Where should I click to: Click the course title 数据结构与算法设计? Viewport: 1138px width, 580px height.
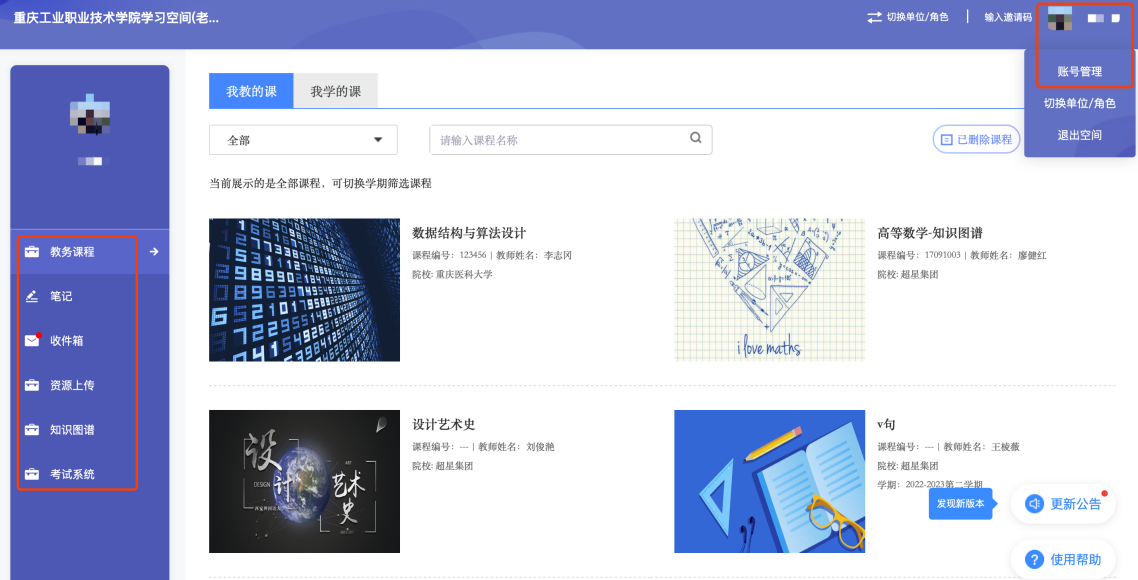(469, 233)
